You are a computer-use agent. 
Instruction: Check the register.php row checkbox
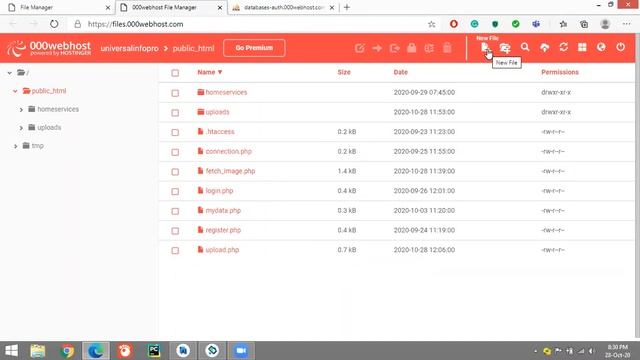point(175,231)
